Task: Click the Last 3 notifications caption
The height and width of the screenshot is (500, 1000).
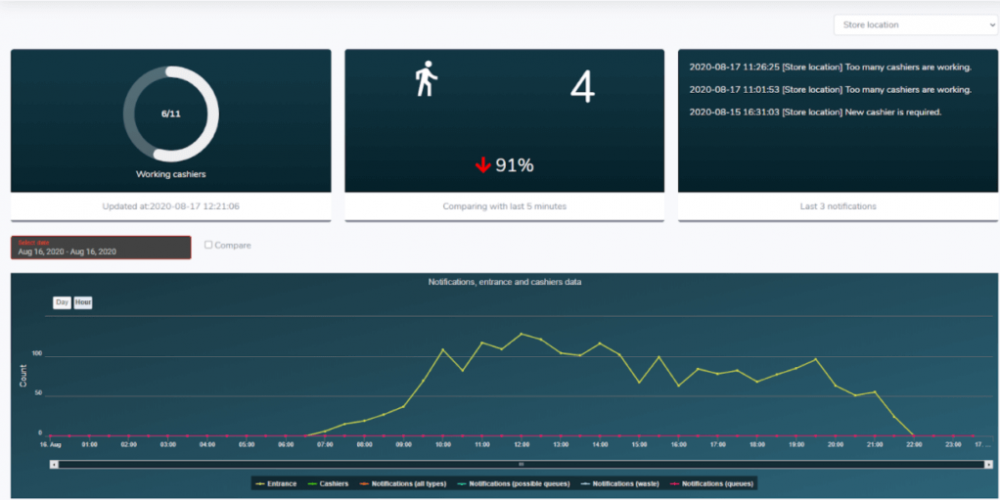Action: click(838, 207)
